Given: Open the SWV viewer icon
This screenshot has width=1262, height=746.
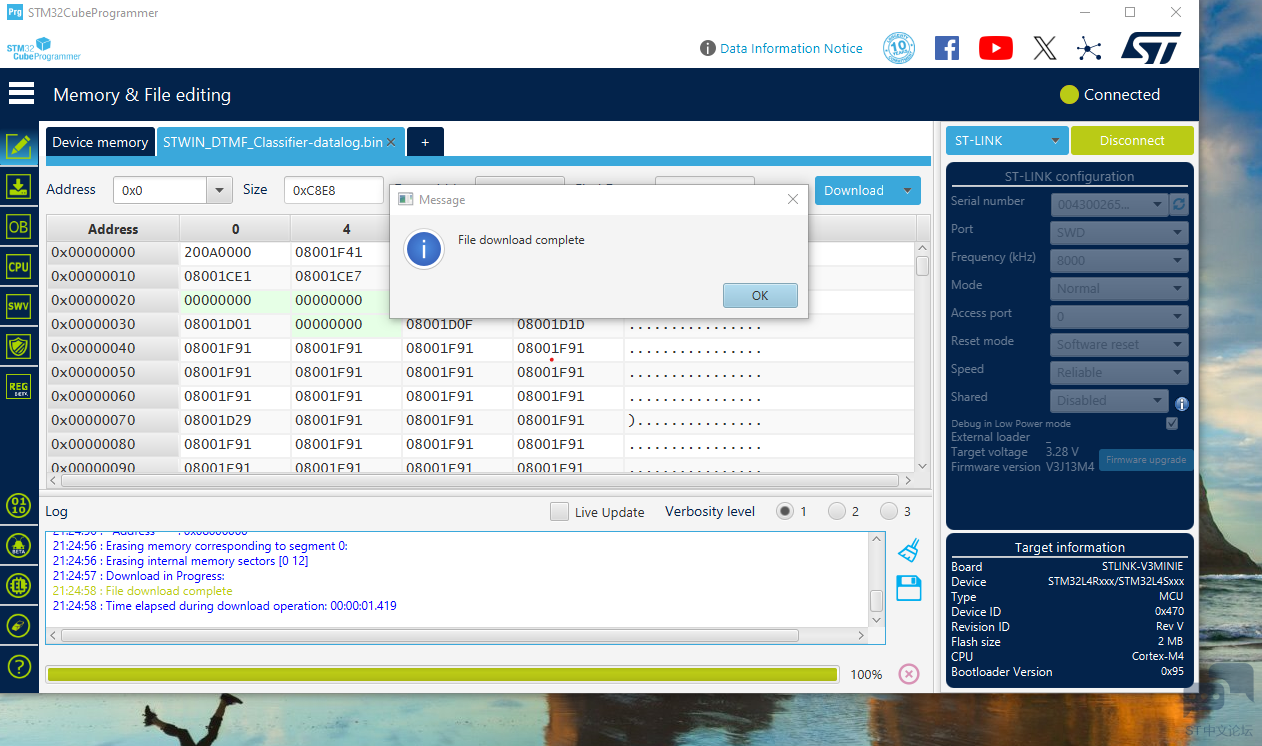Looking at the screenshot, I should pyautogui.click(x=19, y=306).
